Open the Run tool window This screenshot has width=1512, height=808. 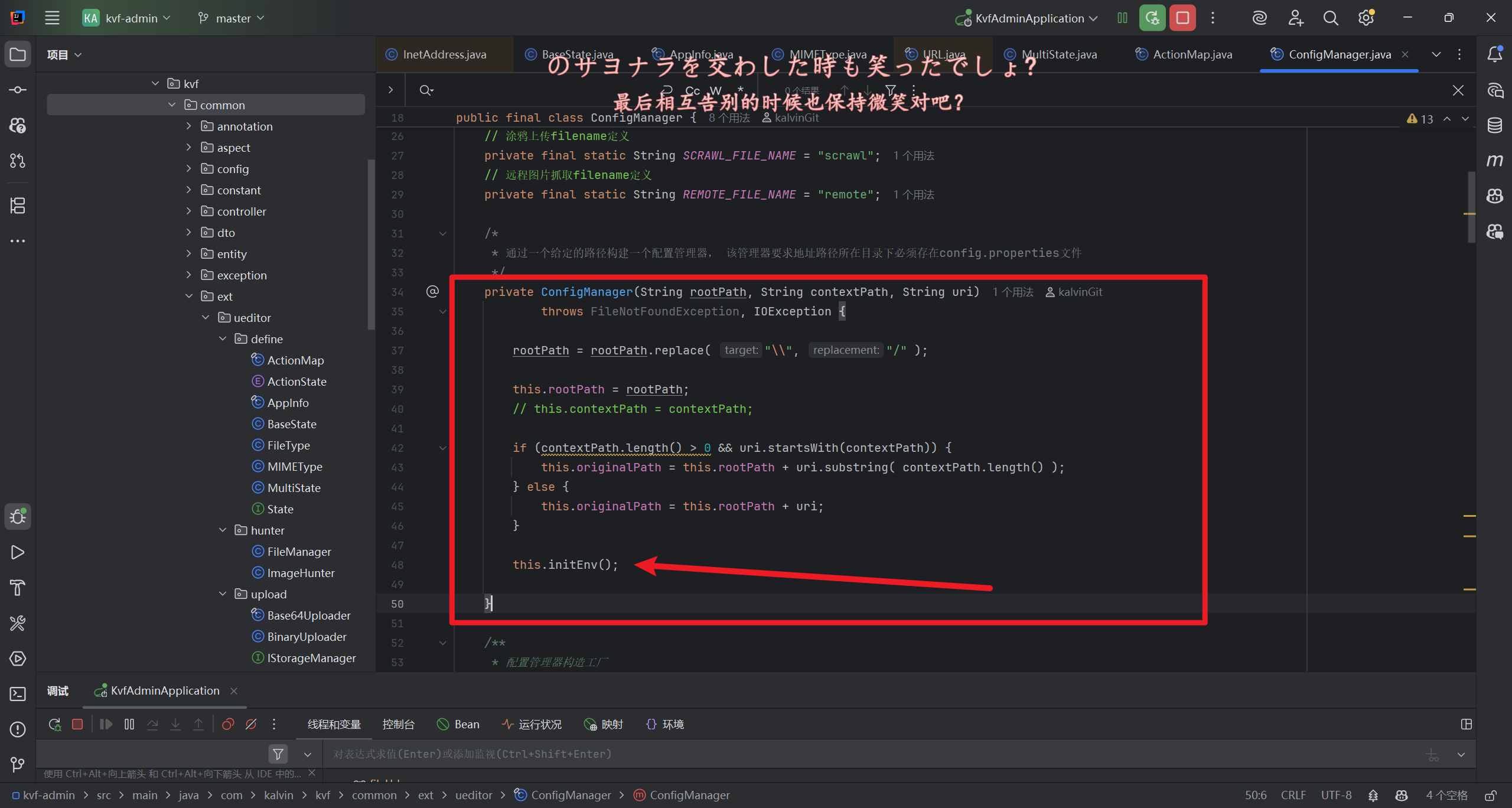18,552
